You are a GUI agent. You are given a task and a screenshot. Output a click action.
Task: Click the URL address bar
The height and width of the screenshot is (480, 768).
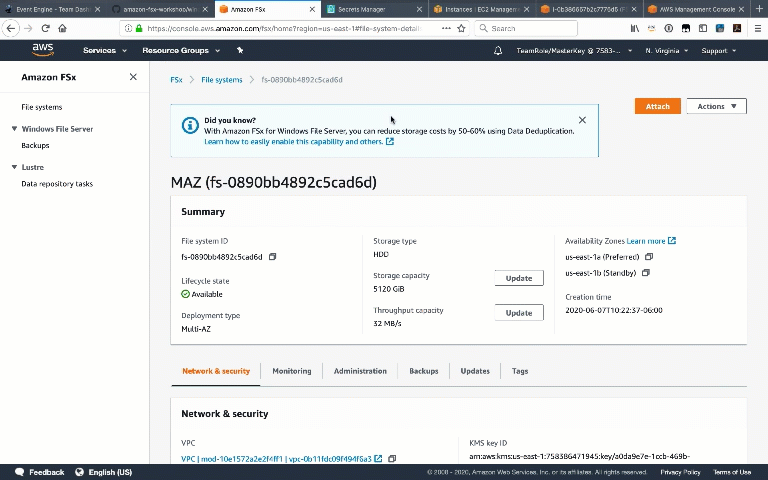coord(284,28)
